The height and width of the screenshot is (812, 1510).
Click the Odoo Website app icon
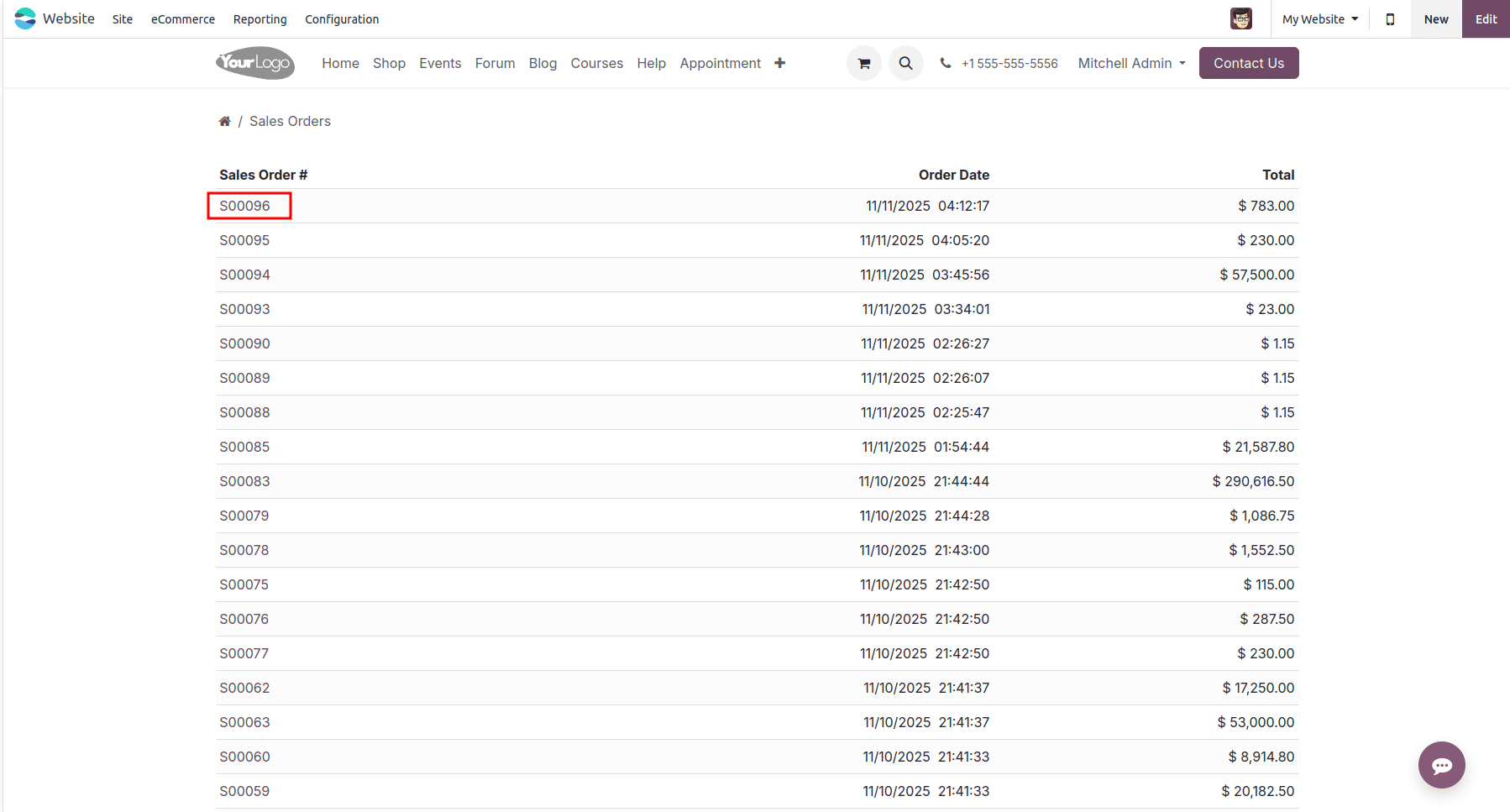[x=25, y=18]
